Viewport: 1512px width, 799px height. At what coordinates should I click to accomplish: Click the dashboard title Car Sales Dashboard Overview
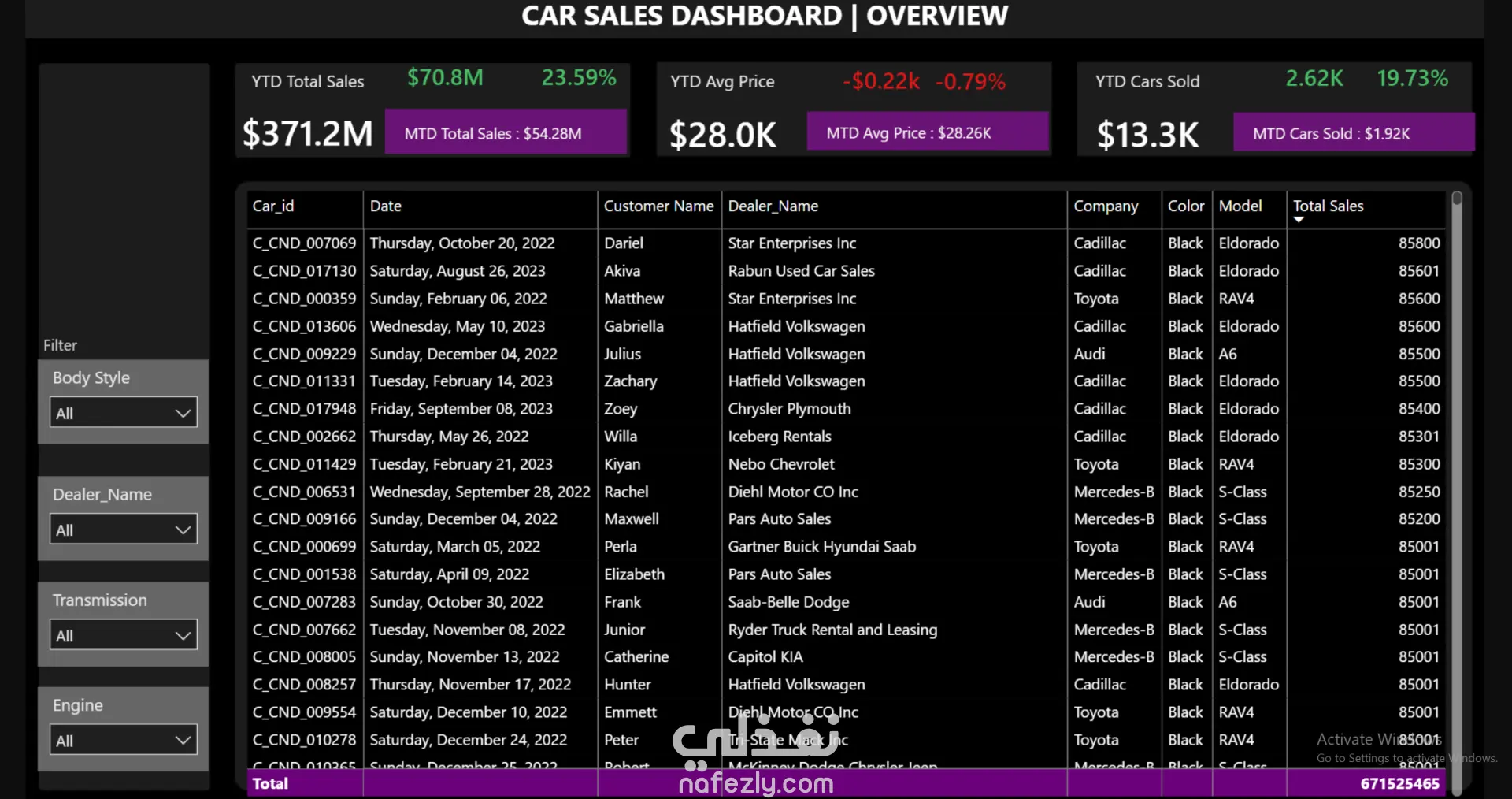coord(765,16)
